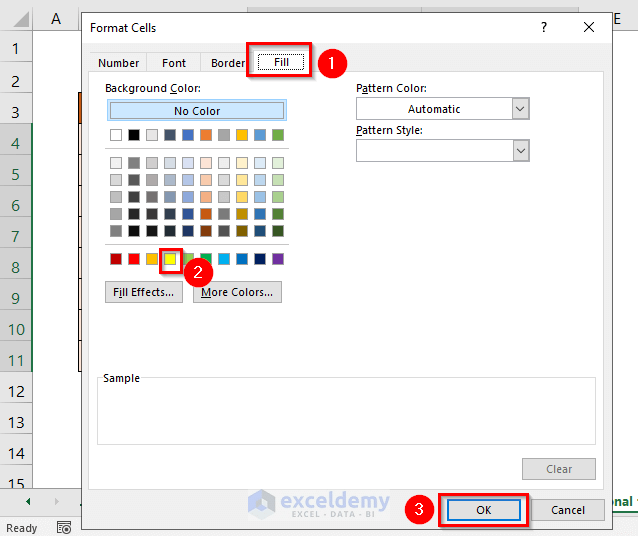Open the Font tab
Image resolution: width=638 pixels, height=536 pixels.
pyautogui.click(x=174, y=63)
